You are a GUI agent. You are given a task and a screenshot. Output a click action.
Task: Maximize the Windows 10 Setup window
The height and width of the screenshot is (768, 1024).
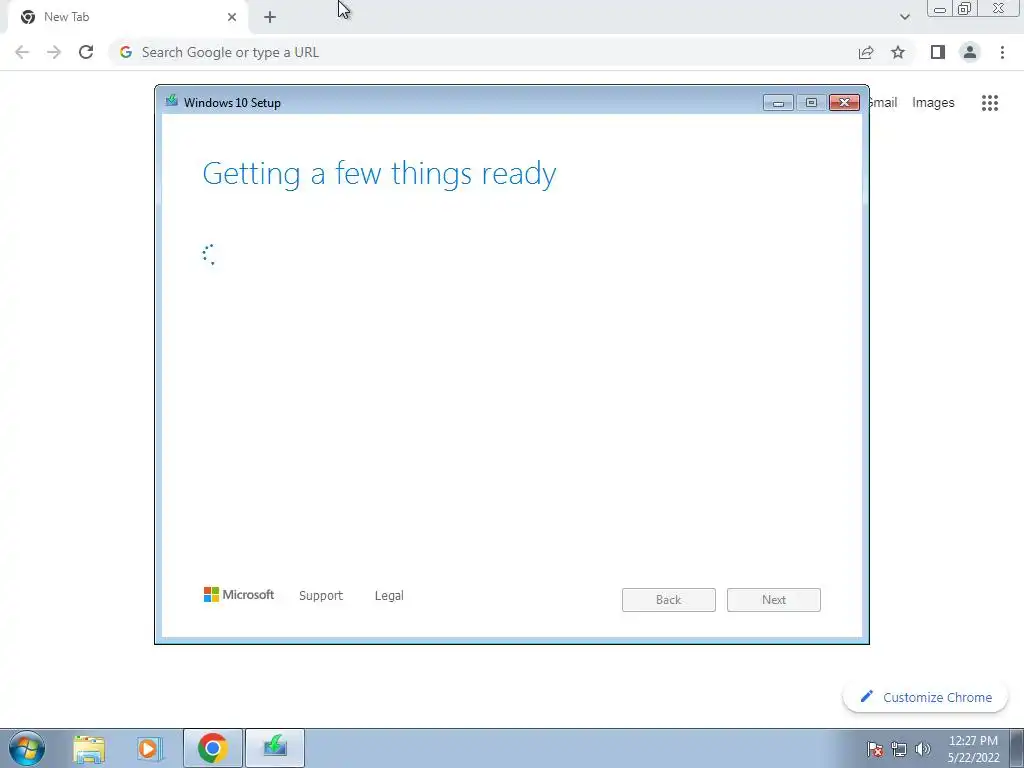point(811,103)
